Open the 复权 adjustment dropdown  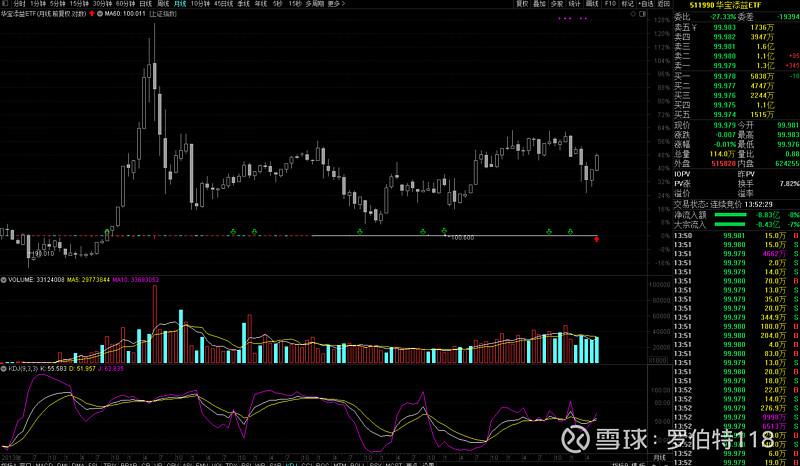point(494,4)
